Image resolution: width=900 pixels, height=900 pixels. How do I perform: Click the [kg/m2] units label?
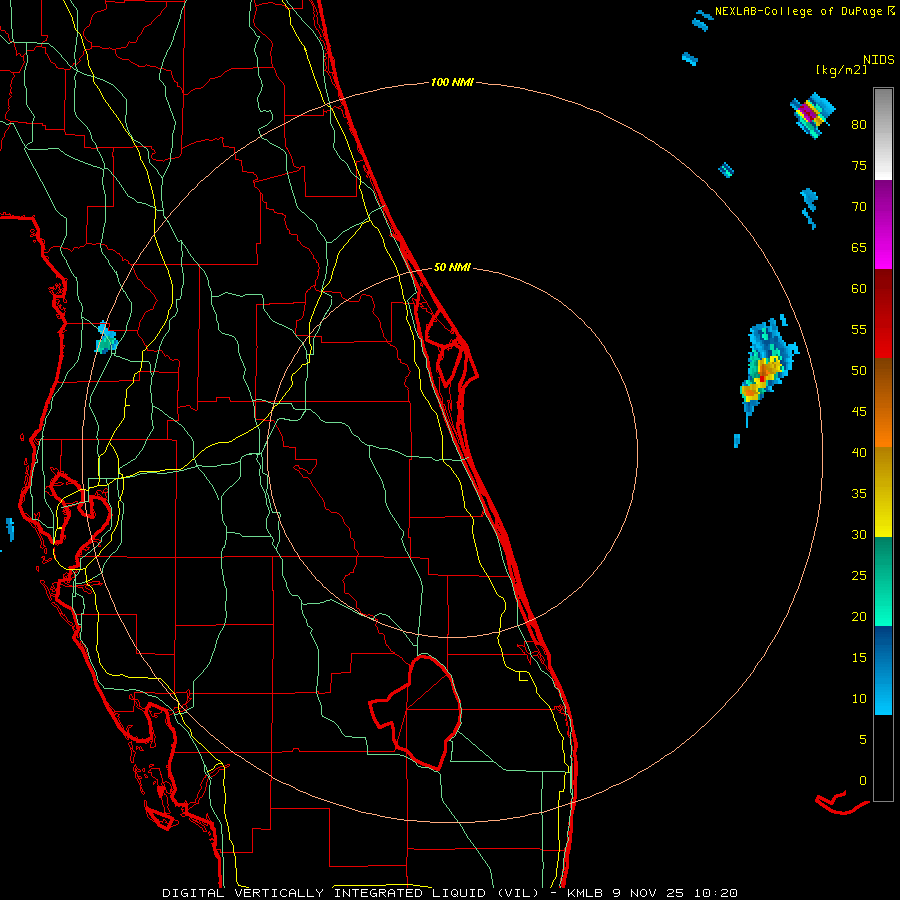pyautogui.click(x=841, y=70)
